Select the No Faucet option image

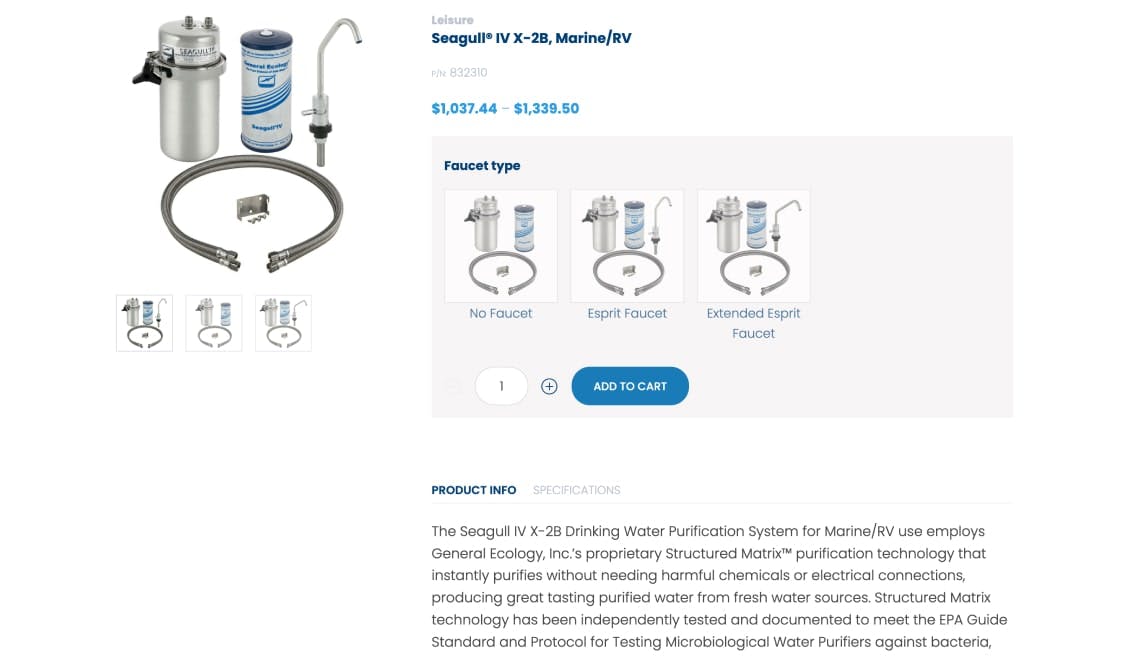[x=501, y=246]
